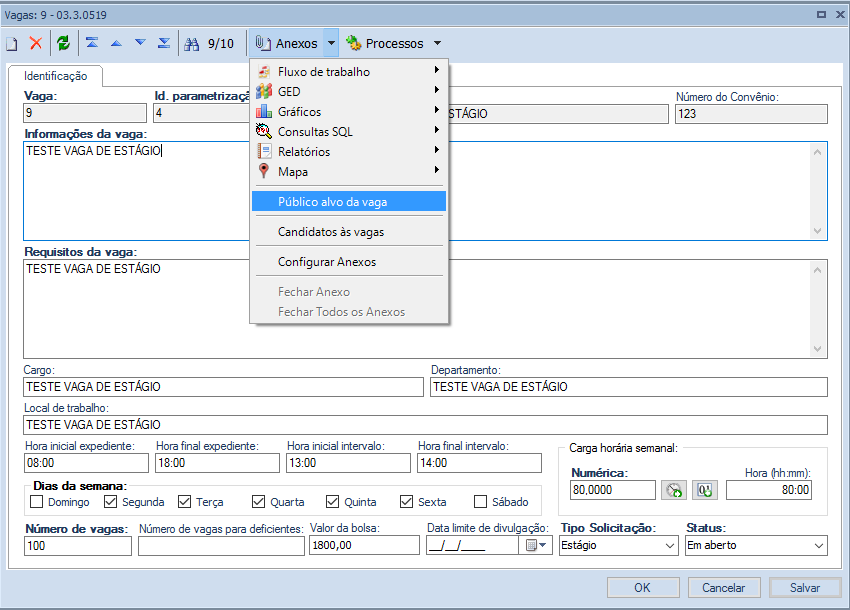The image size is (850, 610).
Task: Click the Data limite de divulgação field
Action: [x=472, y=545]
